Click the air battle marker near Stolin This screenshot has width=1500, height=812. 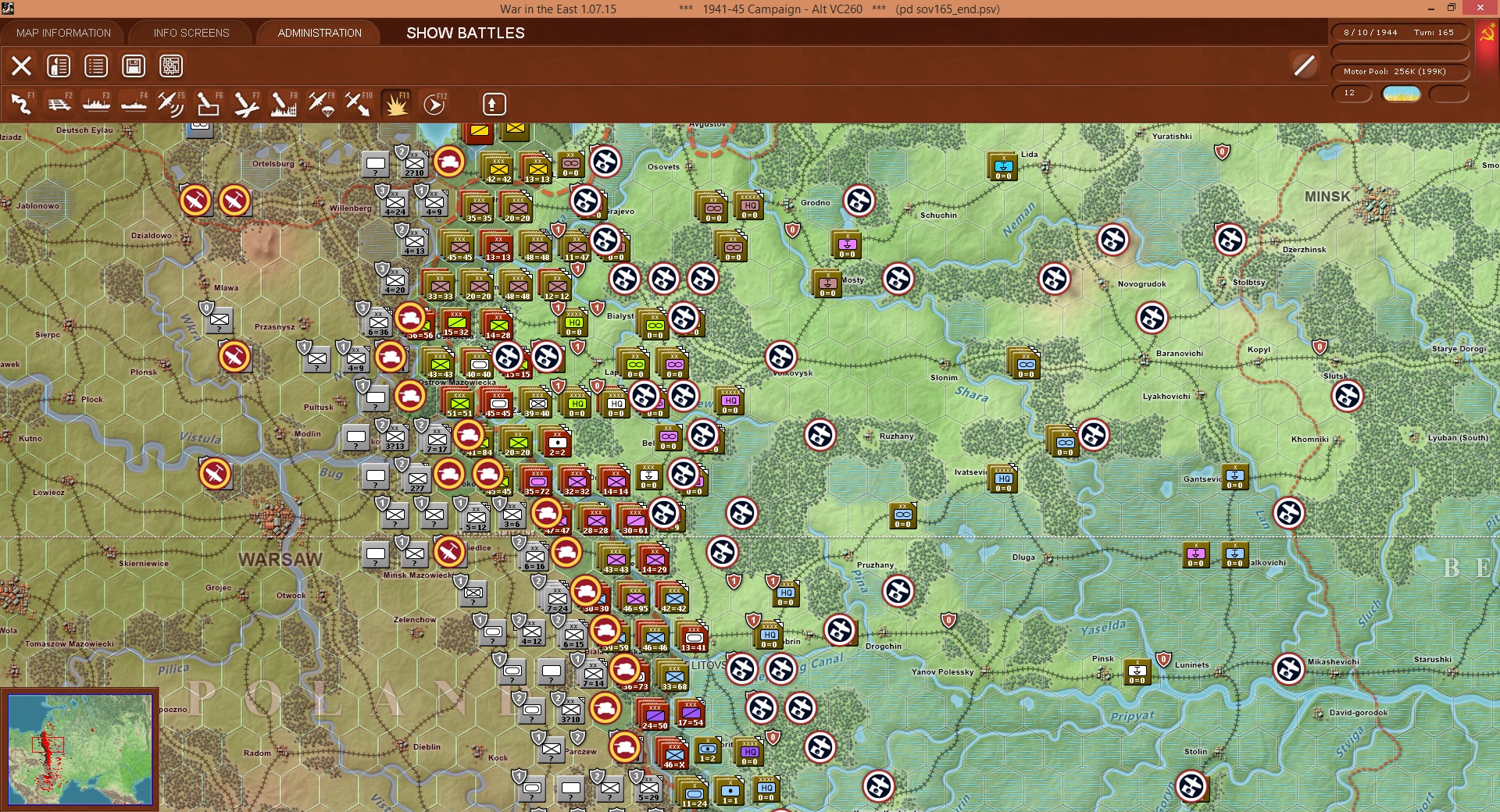tap(1191, 786)
